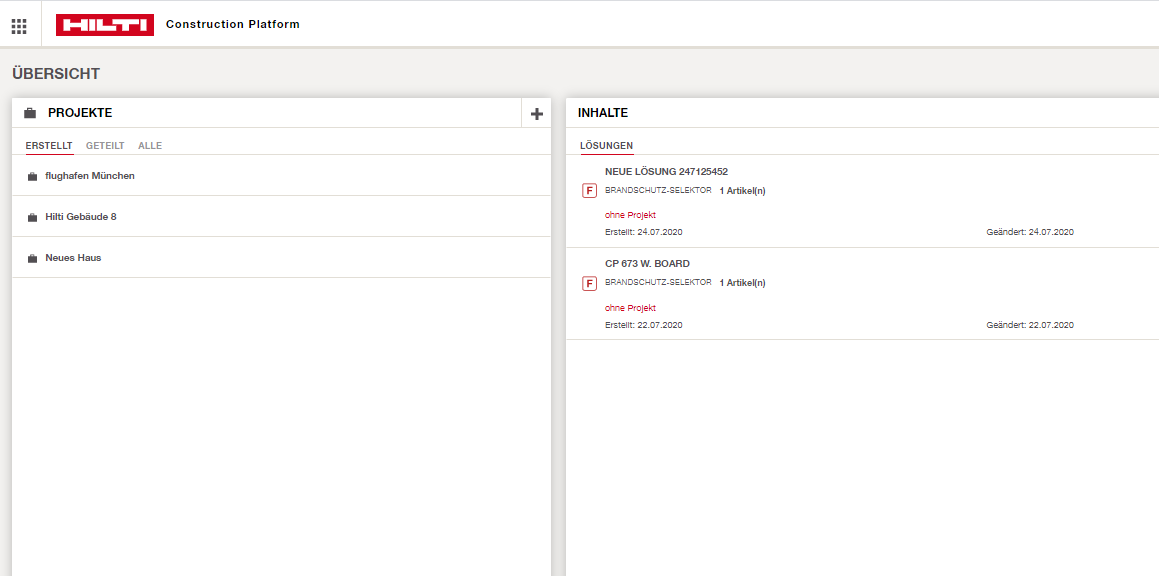Click the briefcase icon next to Neues Haus
Screen dimensions: 1159x576
[x=30, y=257]
